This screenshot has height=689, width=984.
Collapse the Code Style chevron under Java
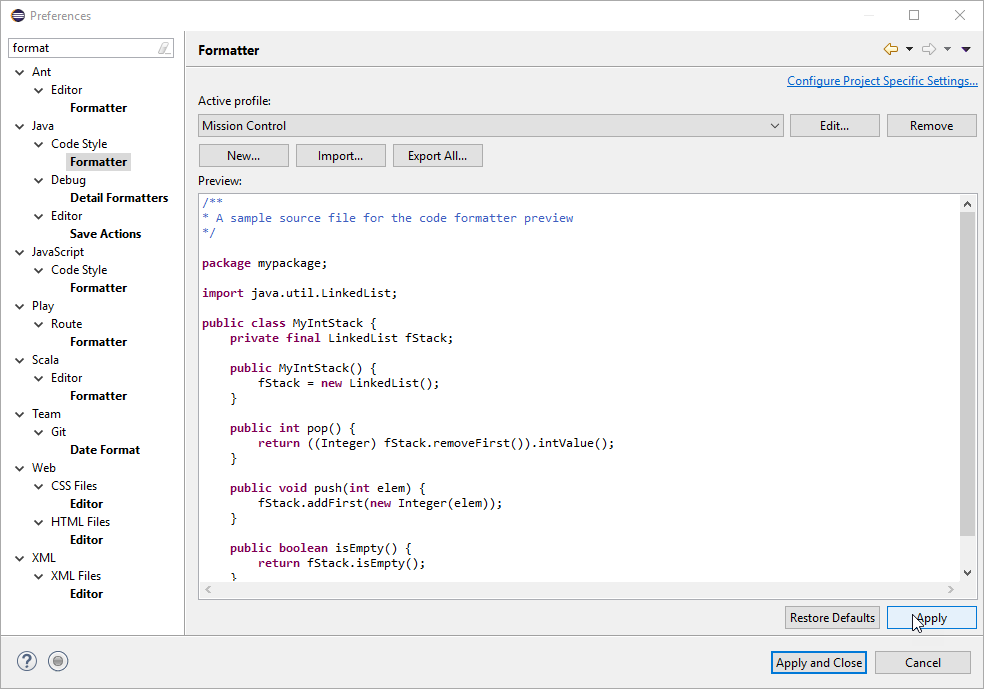pos(38,144)
